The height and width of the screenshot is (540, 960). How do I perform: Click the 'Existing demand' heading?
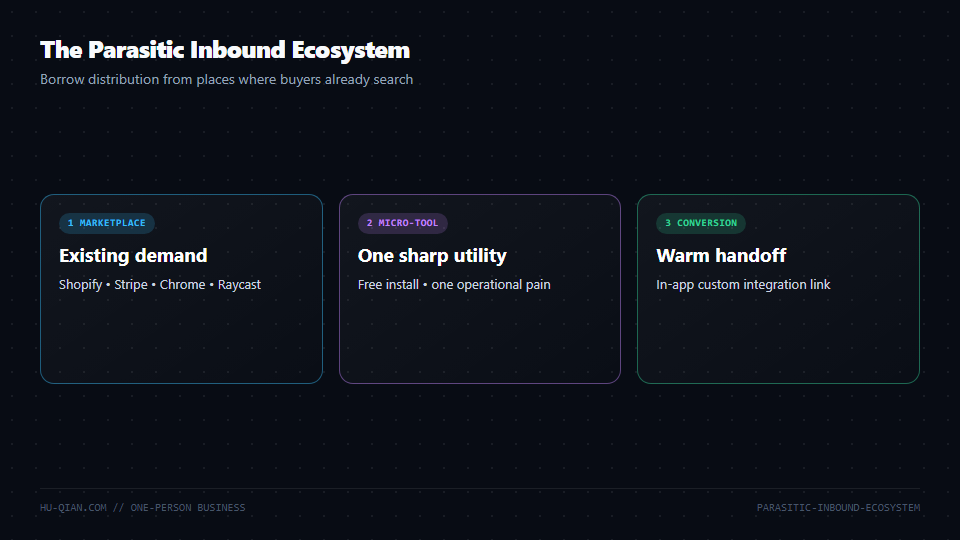pos(133,255)
